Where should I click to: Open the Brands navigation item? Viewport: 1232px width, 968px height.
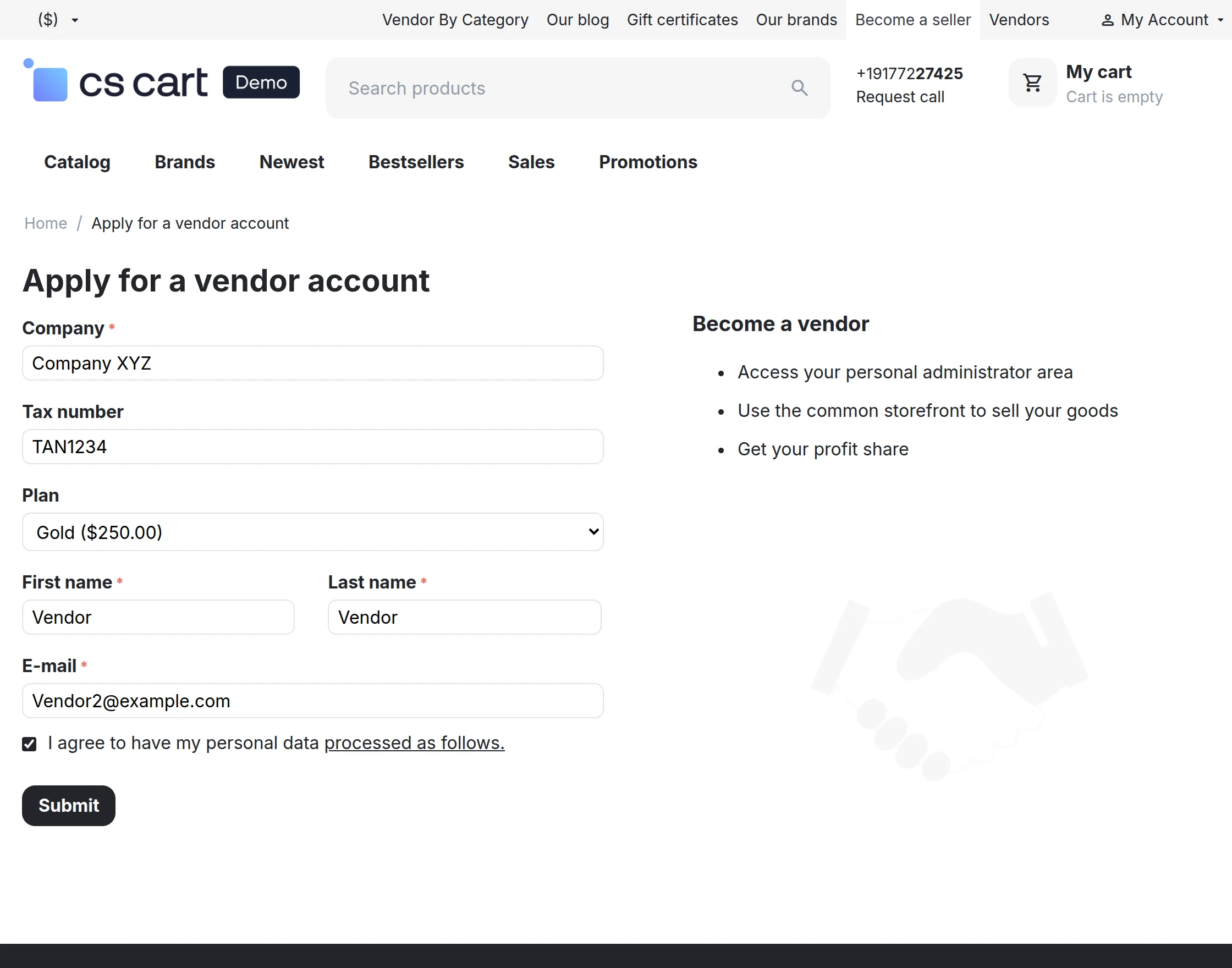tap(185, 162)
